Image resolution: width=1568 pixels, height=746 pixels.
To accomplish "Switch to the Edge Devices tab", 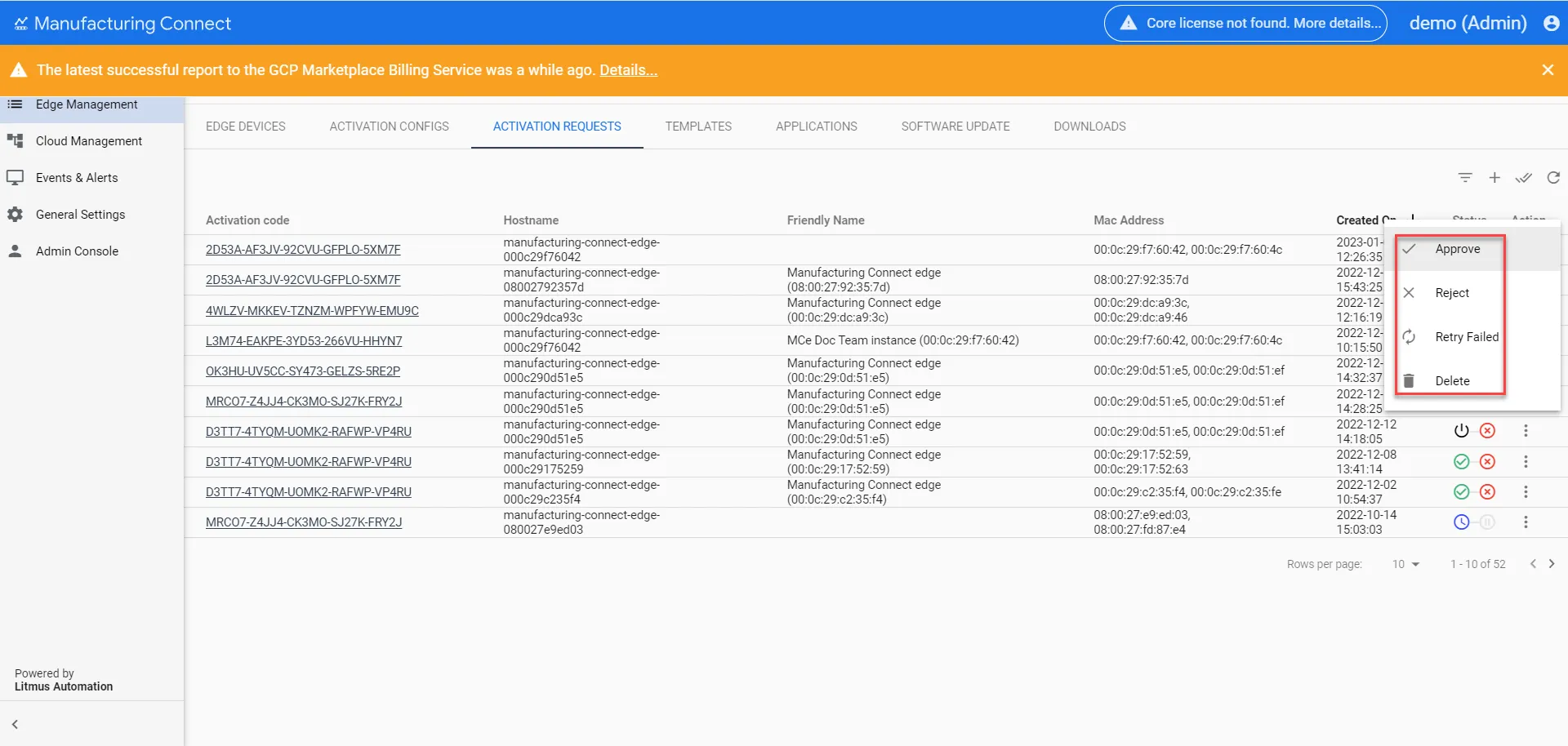I will (x=246, y=127).
